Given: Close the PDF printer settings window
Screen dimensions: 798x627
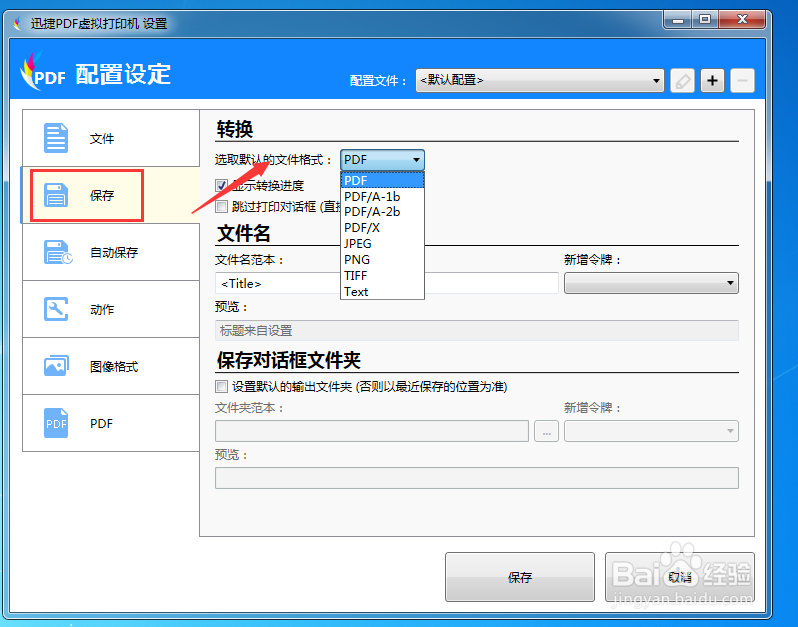Looking at the screenshot, I should (x=742, y=20).
